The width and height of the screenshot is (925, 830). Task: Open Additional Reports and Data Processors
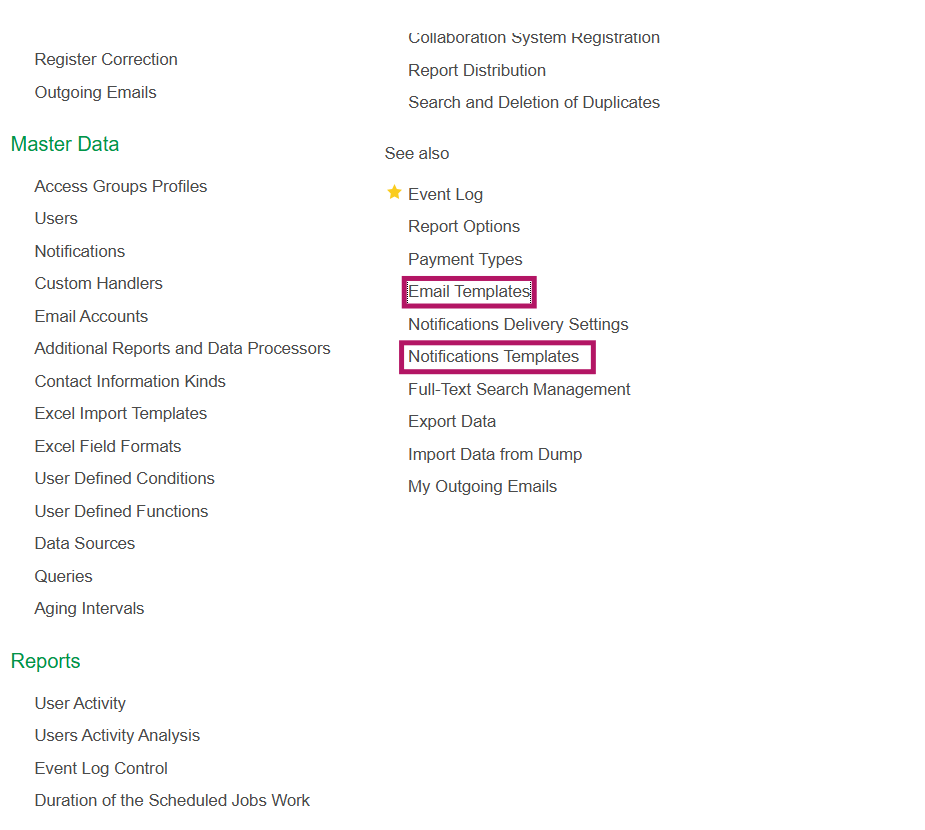click(x=182, y=349)
